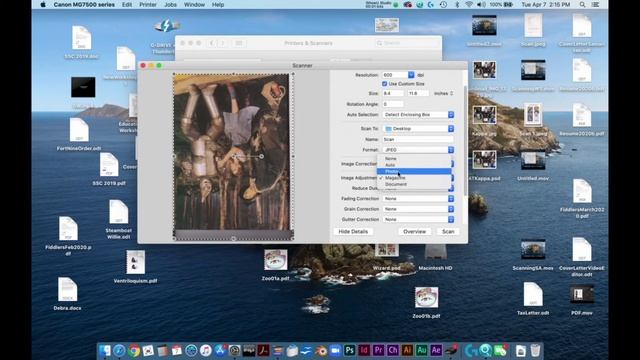
Task: Select Zoo01a.pdf on the desktop
Action: coord(276,265)
